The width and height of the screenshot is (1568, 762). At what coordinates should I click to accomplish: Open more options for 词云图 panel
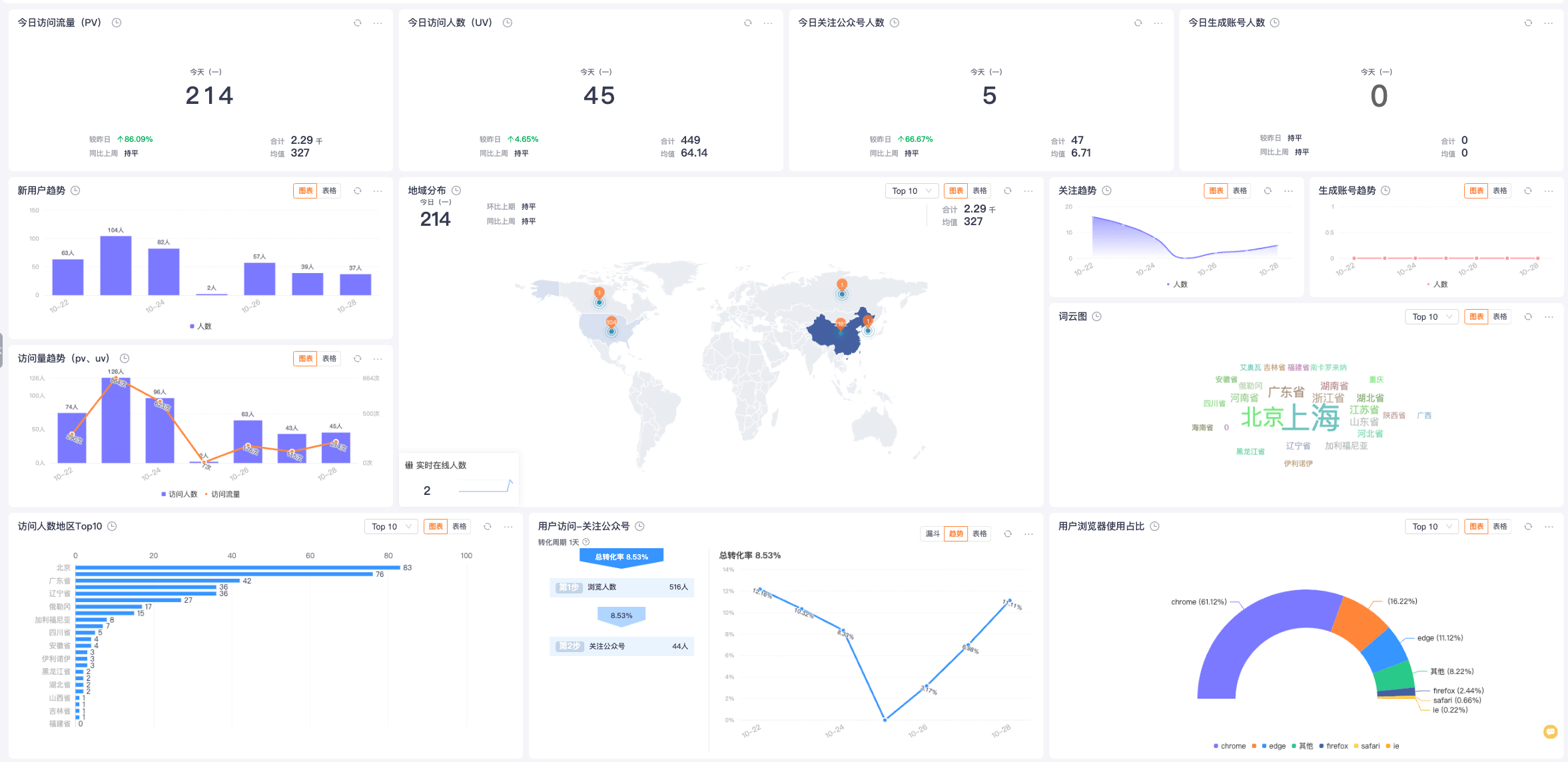coord(1549,317)
